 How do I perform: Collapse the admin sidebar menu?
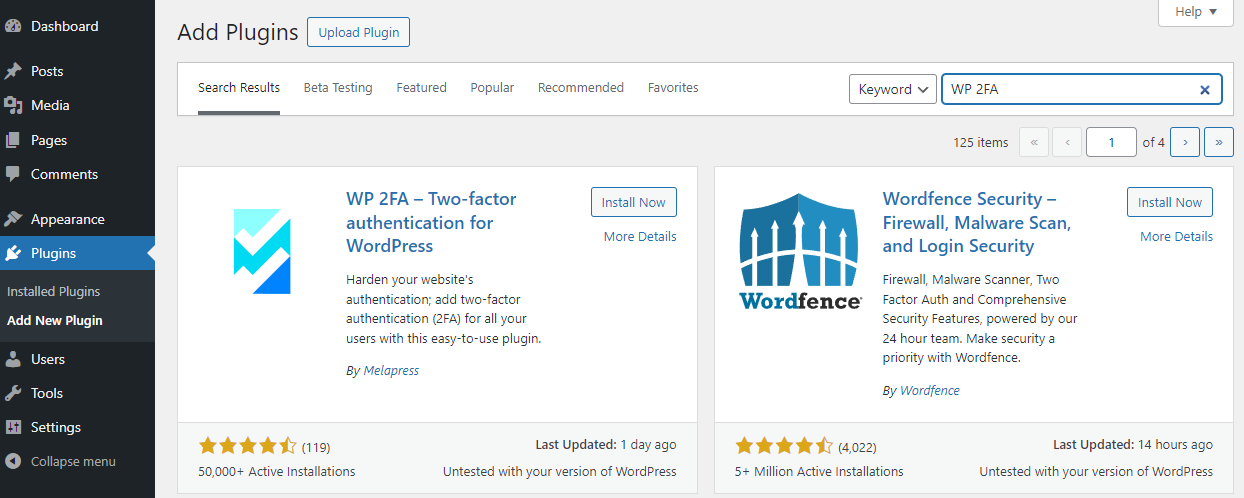[x=60, y=461]
